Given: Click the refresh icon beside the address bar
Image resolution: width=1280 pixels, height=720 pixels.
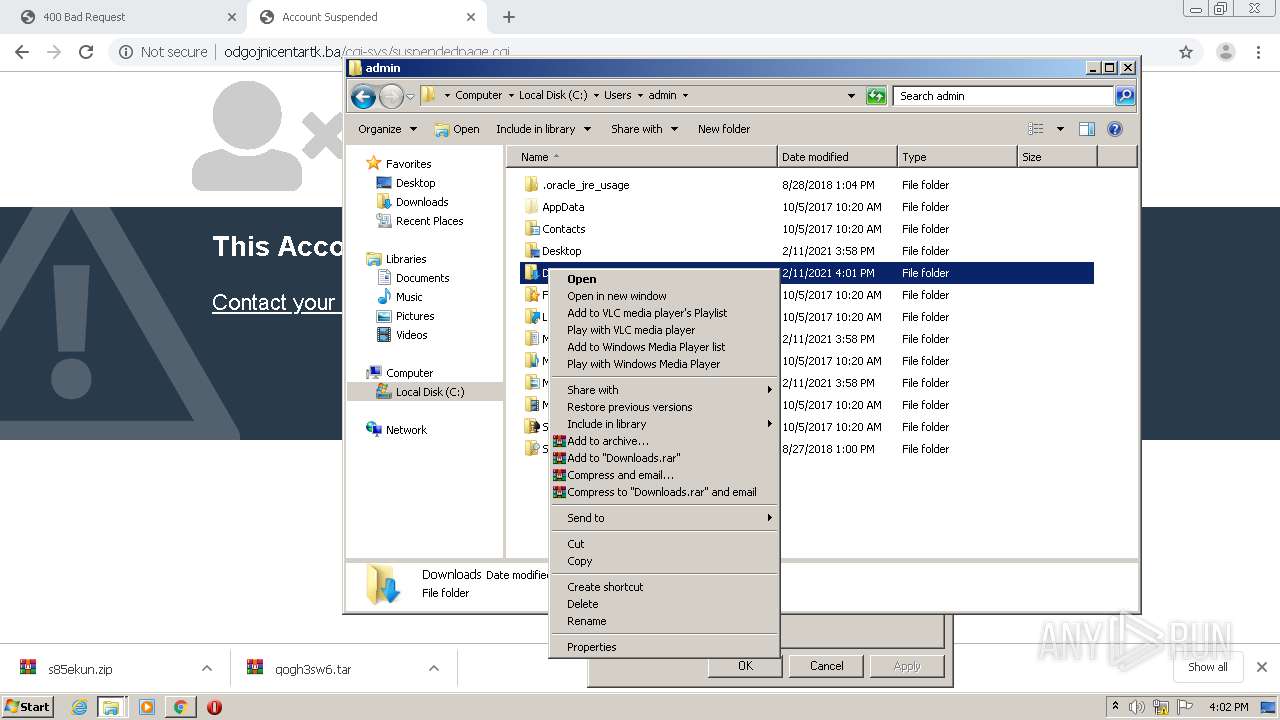Looking at the screenshot, I should click(x=876, y=96).
